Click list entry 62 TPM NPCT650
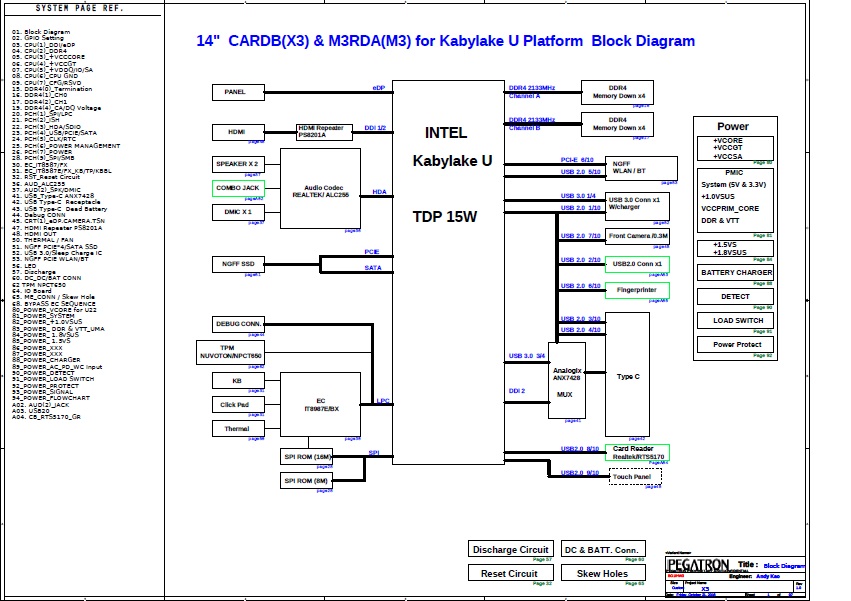The width and height of the screenshot is (851, 601). click(39, 284)
